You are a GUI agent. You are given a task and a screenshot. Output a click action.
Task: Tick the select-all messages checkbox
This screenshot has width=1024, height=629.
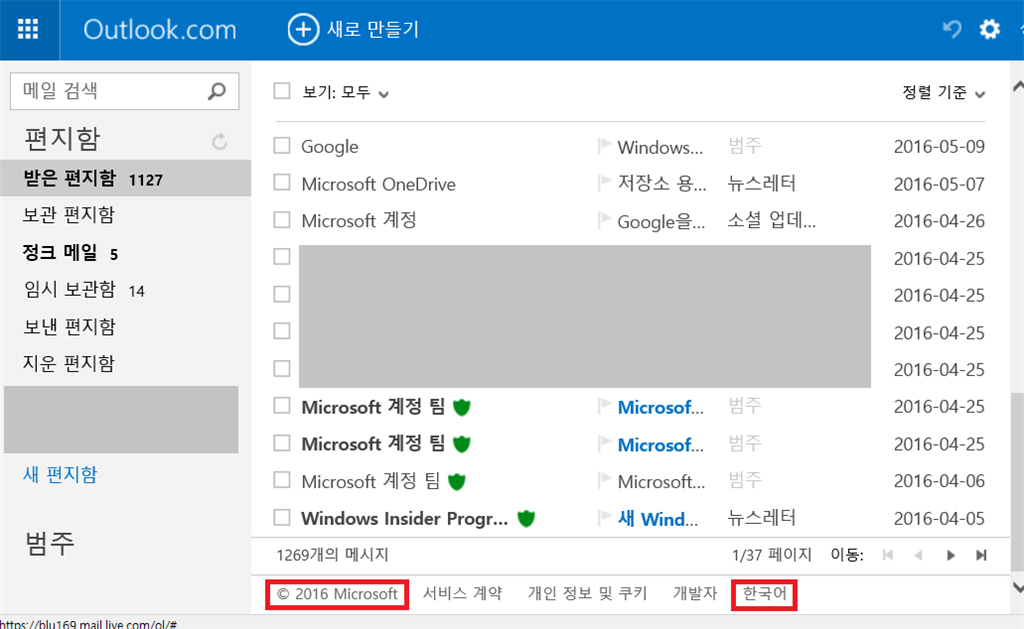pos(281,91)
